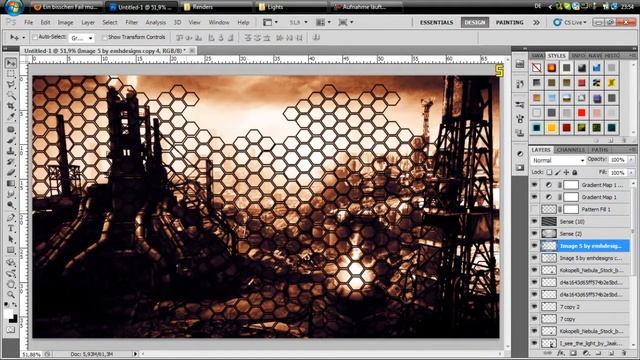Viewport: 640px width, 360px height.
Task: Select the Dodge tool
Action: [11, 205]
